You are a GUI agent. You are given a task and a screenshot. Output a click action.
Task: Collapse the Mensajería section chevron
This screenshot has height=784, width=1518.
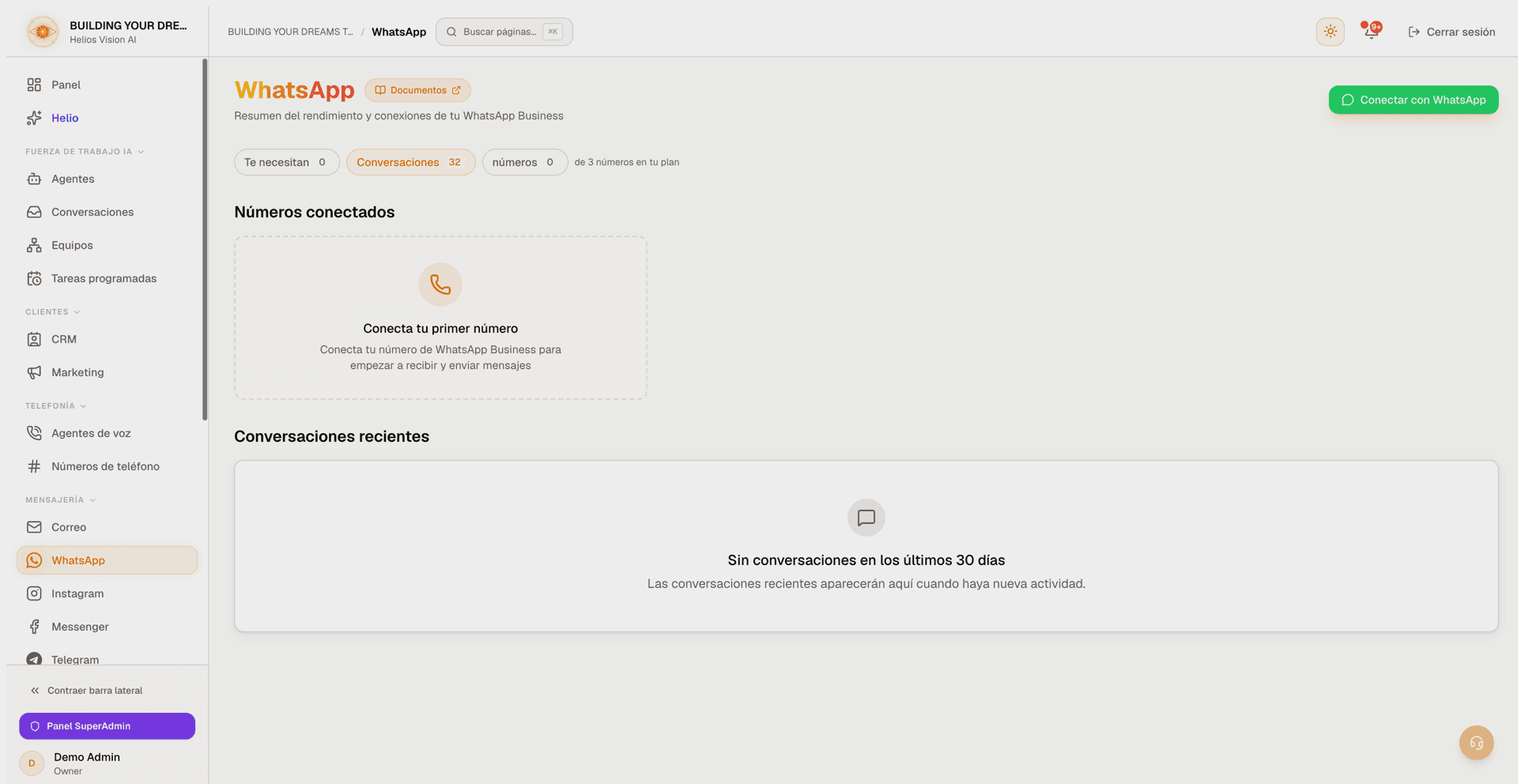pos(93,500)
